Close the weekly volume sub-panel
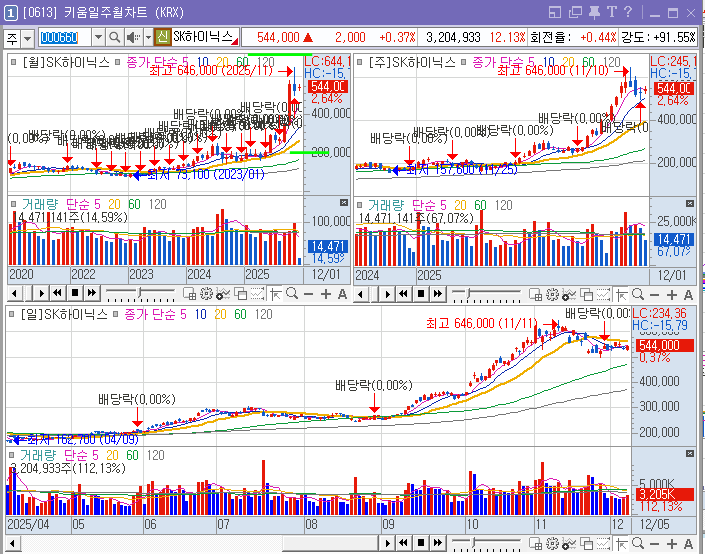Viewport: 705px width, 554px height. pos(690,204)
